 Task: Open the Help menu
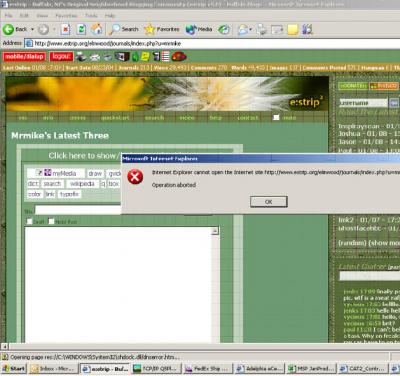[x=110, y=15]
